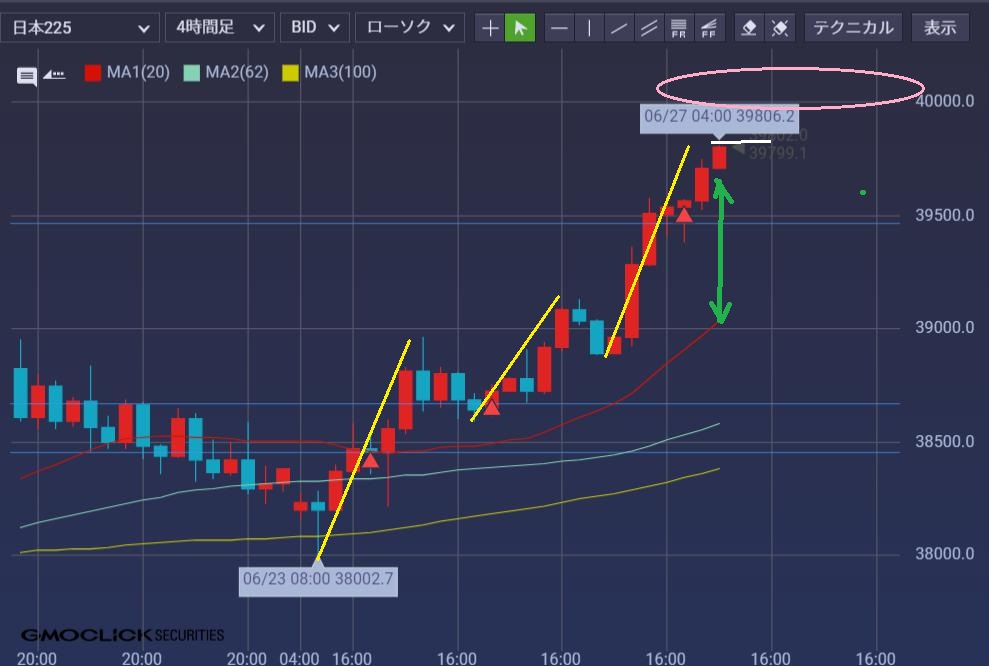The width and height of the screenshot is (989, 666).
Task: Click the MA3(100) legend label
Action: click(341, 73)
